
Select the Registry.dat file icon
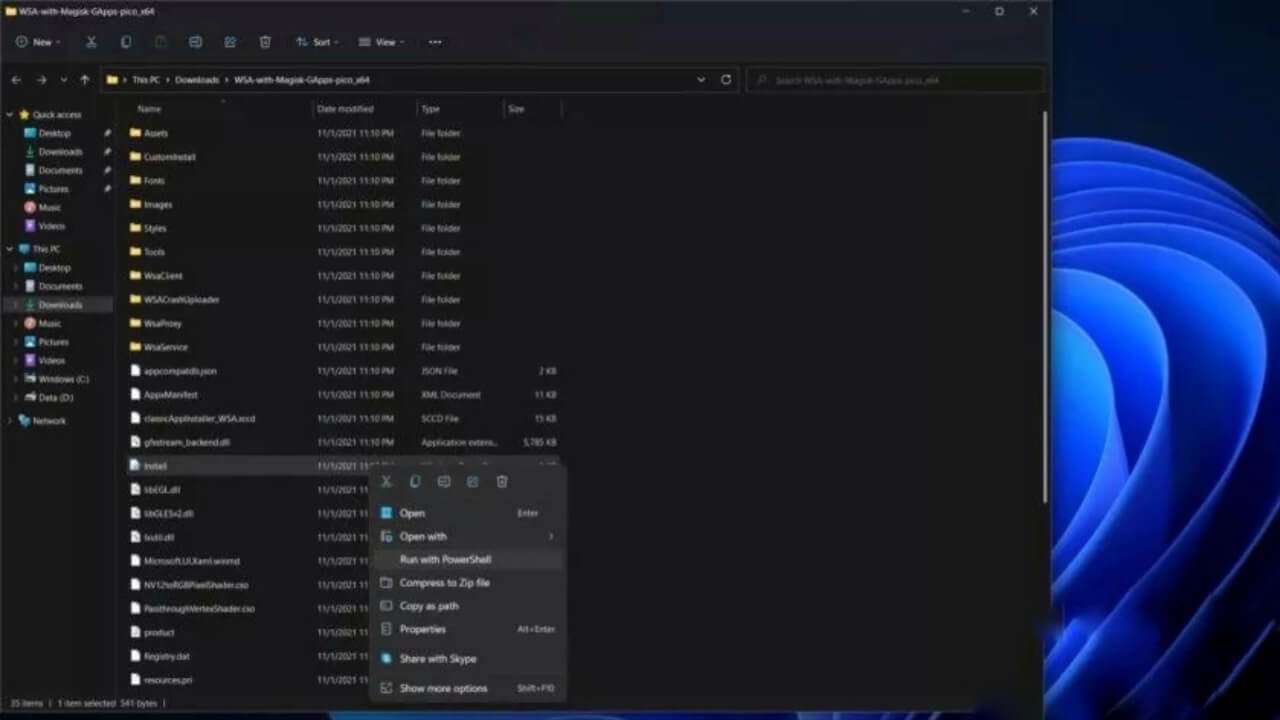pyautogui.click(x=136, y=656)
